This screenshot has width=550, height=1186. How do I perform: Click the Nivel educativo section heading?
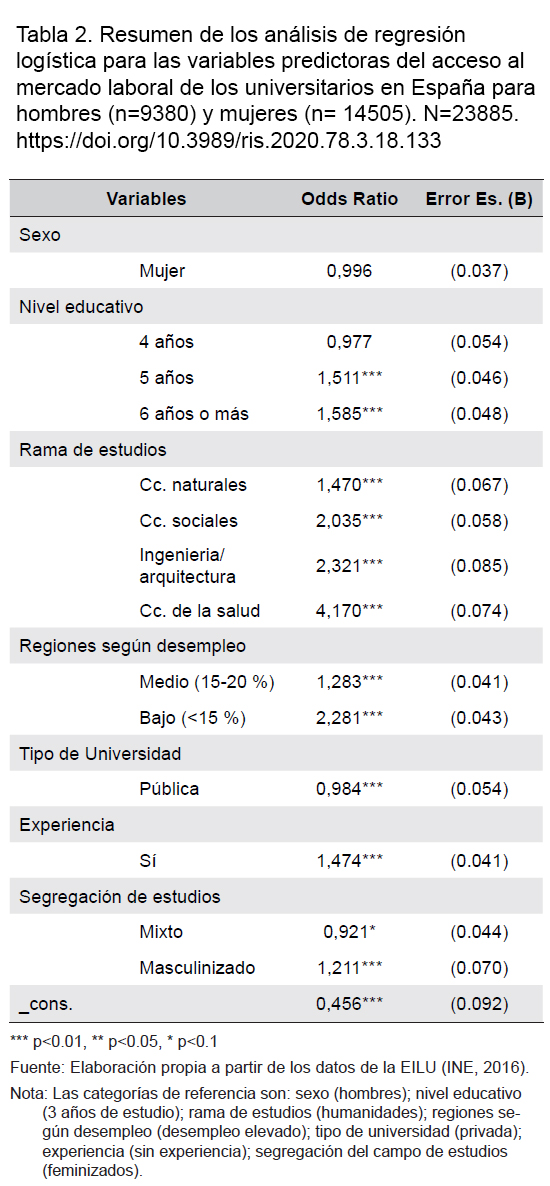click(81, 306)
